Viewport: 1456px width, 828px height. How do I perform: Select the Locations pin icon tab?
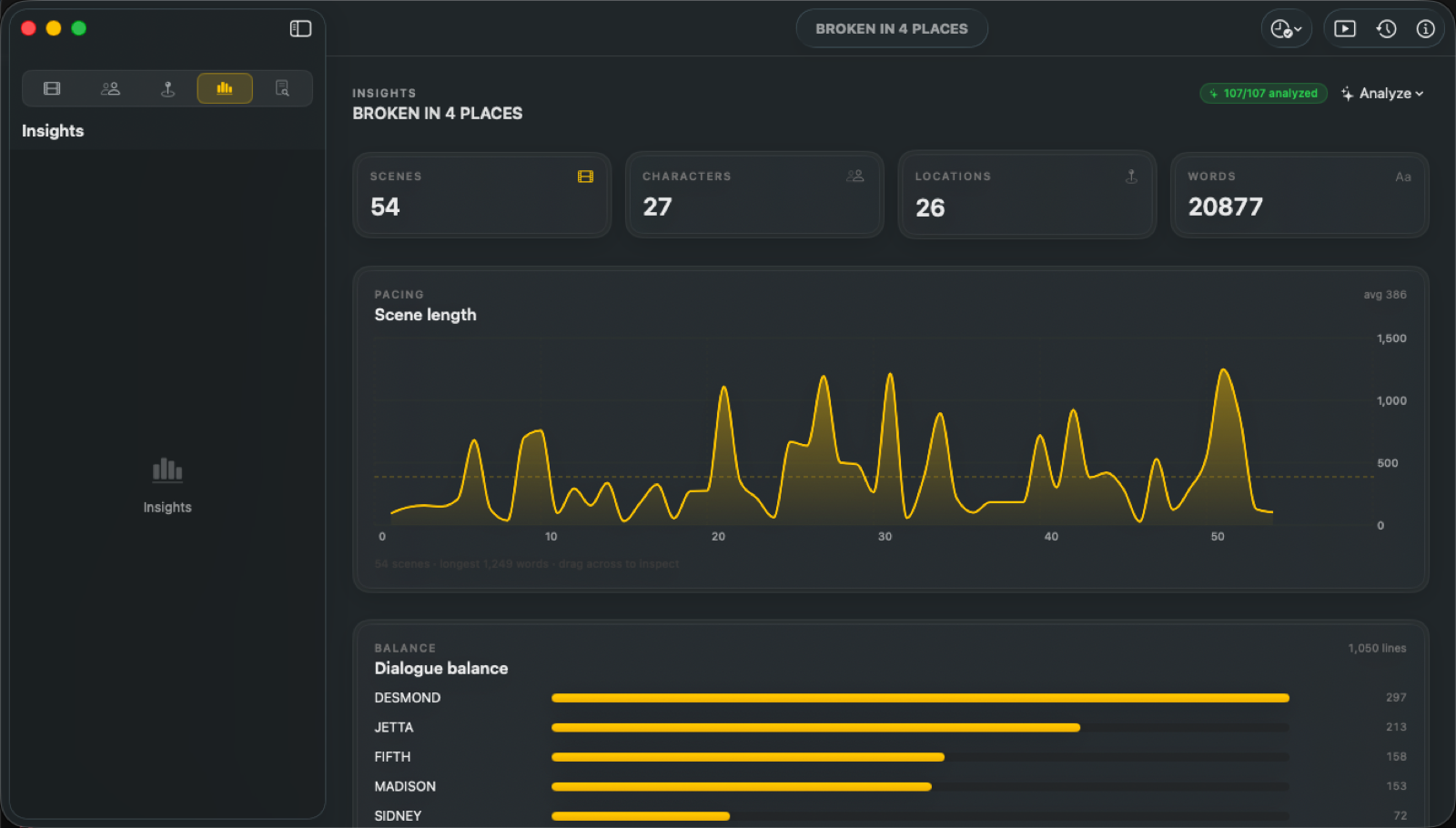(167, 88)
